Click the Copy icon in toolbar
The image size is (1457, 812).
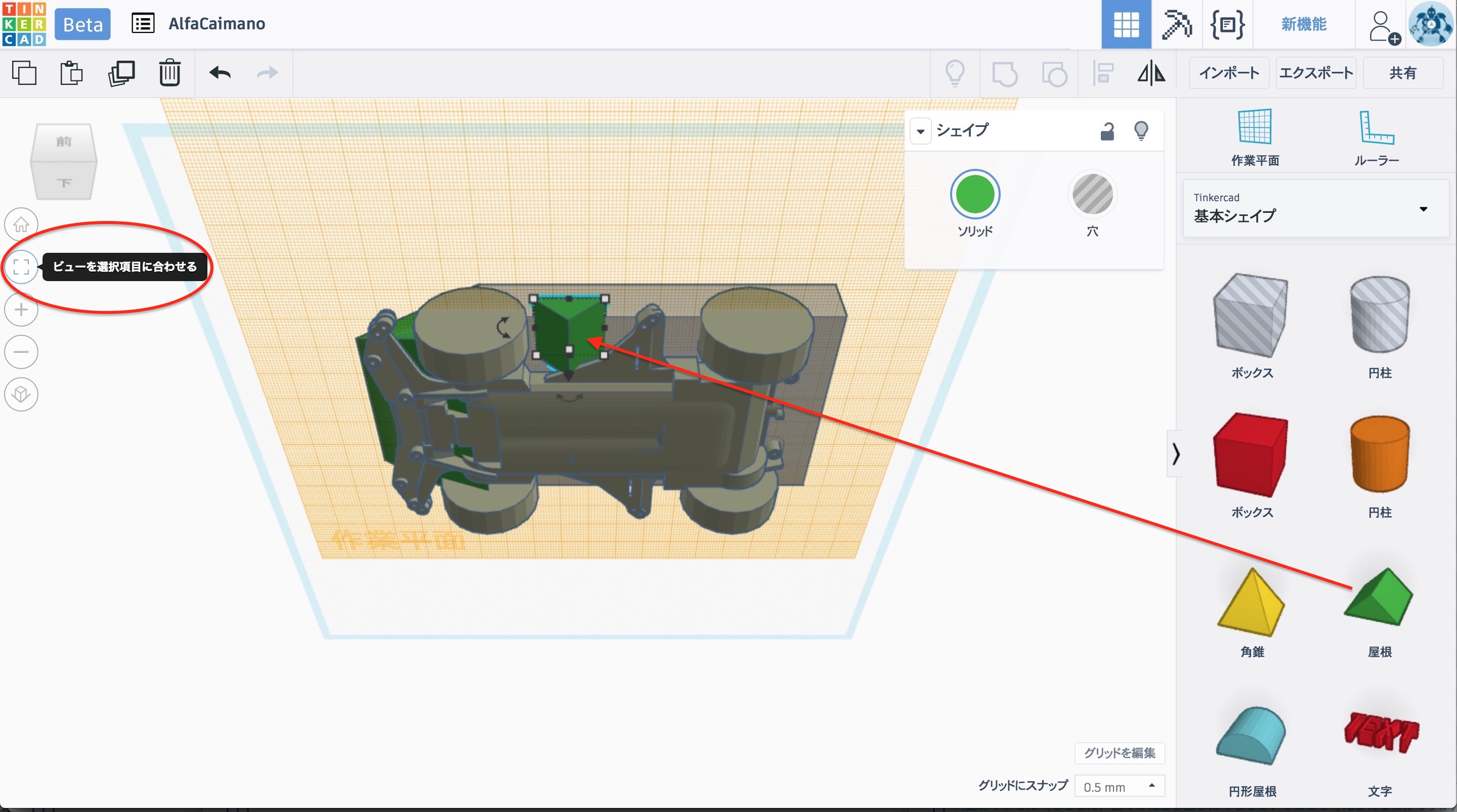click(24, 73)
